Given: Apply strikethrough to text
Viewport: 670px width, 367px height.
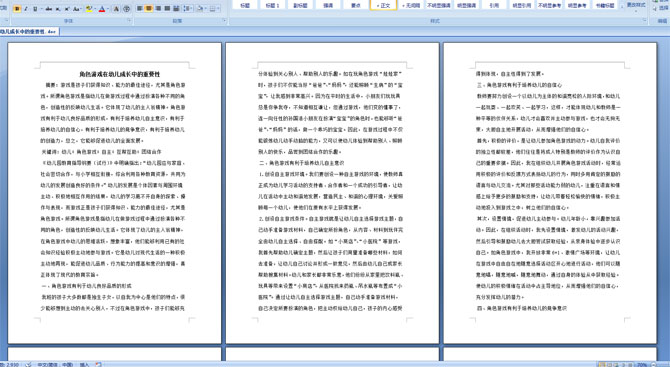Looking at the screenshot, I should [49, 9].
